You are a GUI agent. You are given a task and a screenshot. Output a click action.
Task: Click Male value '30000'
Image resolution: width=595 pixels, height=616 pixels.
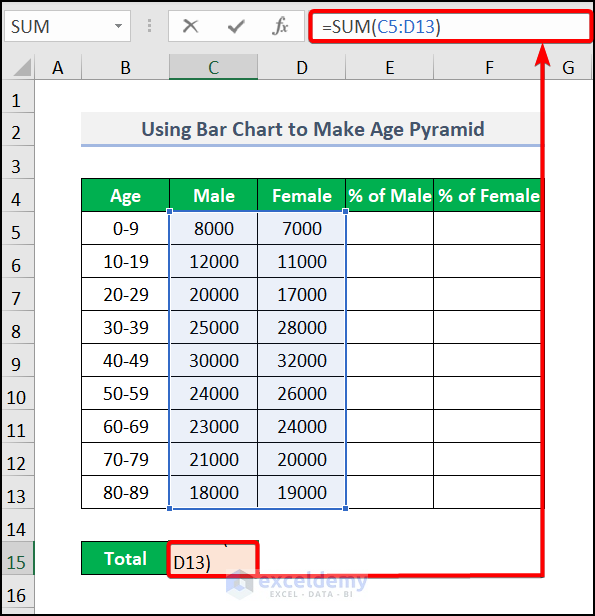tap(214, 360)
